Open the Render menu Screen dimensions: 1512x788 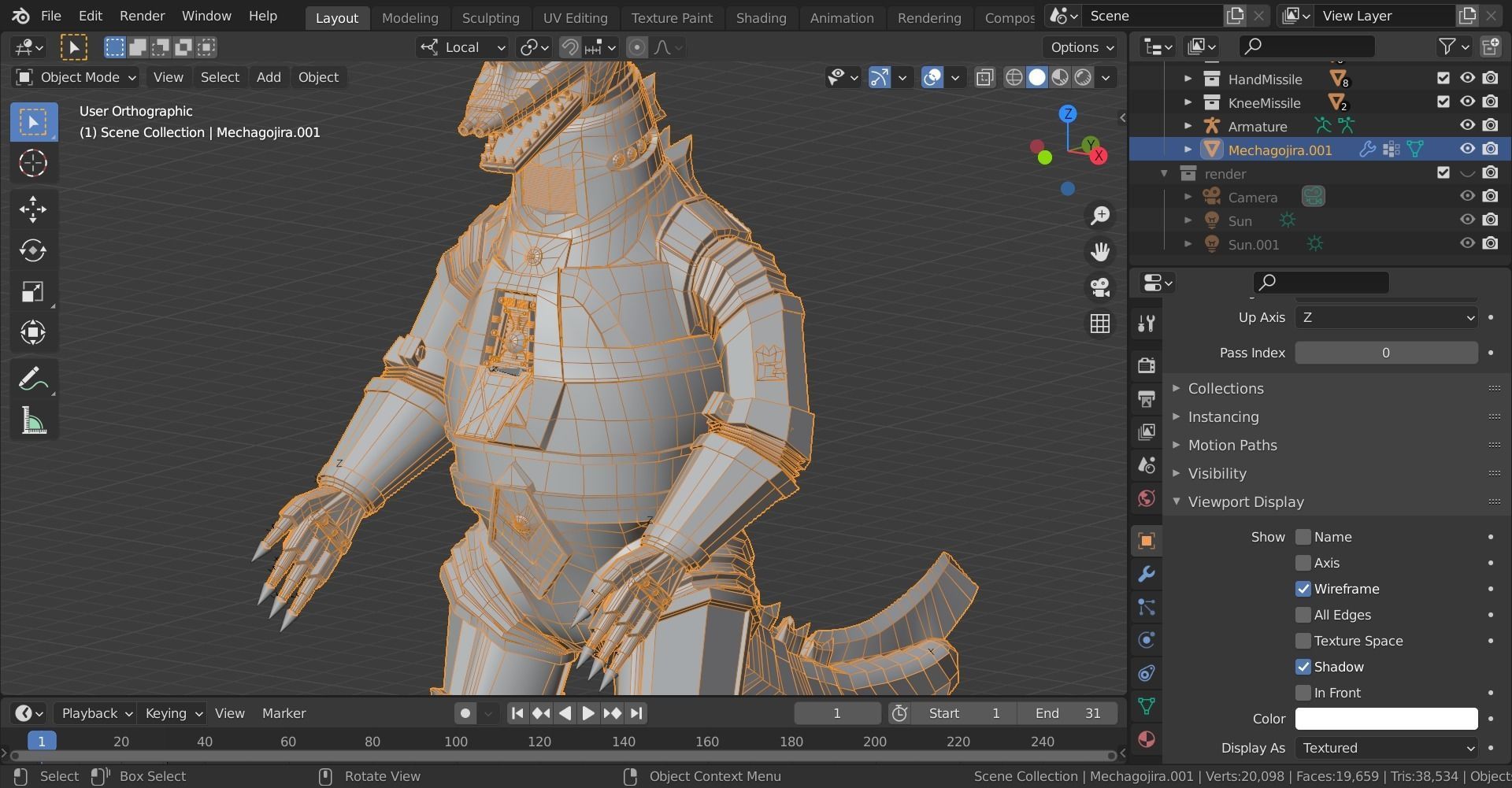tap(142, 16)
